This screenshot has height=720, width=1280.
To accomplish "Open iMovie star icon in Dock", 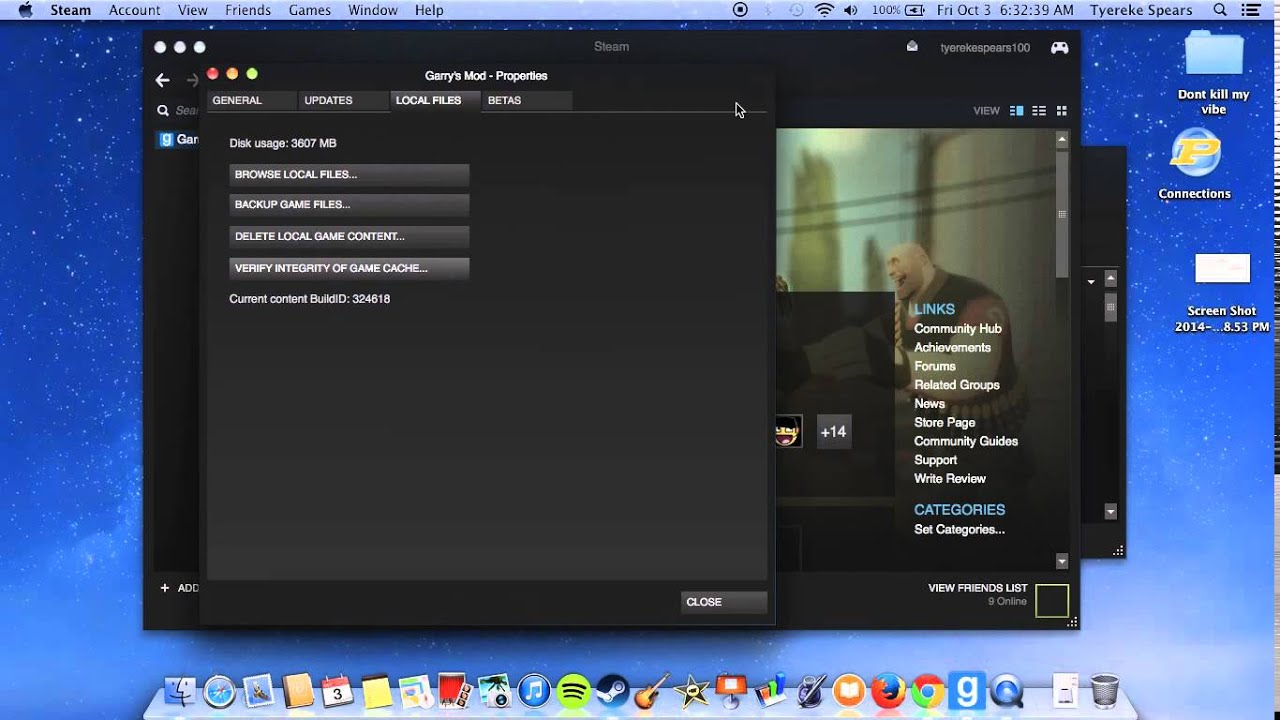I will [x=691, y=691].
